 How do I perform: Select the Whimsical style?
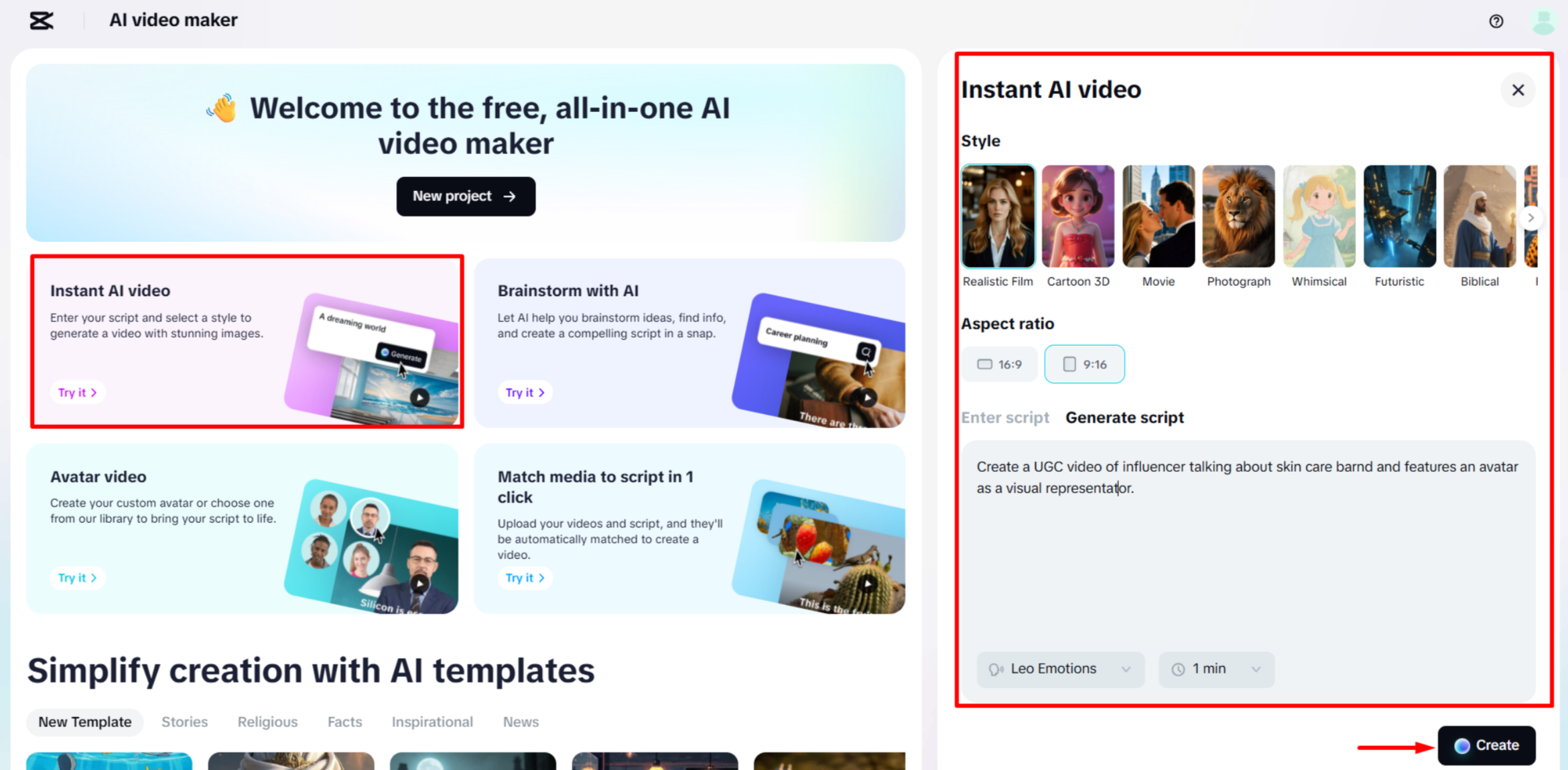pos(1319,216)
